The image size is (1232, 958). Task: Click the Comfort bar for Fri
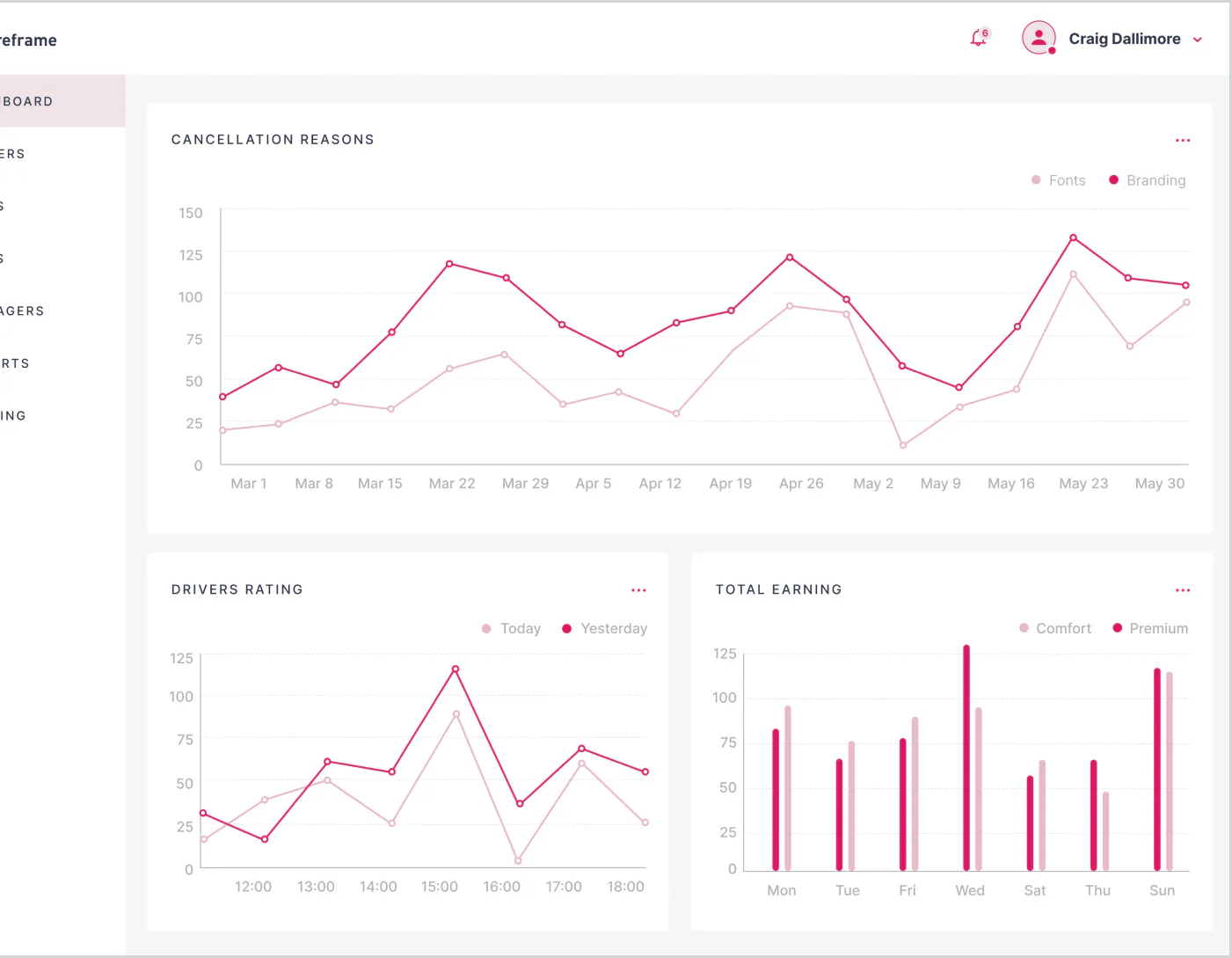click(x=915, y=793)
